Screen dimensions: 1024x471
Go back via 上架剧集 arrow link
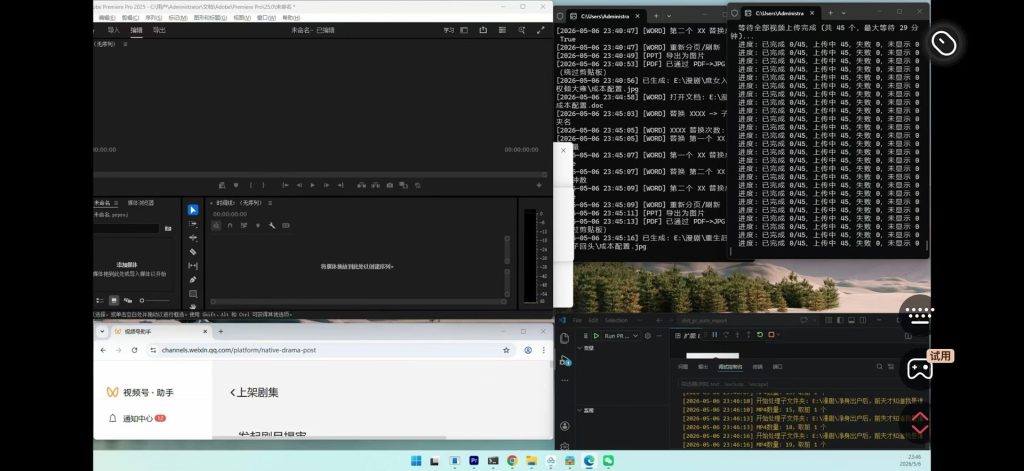pos(255,393)
